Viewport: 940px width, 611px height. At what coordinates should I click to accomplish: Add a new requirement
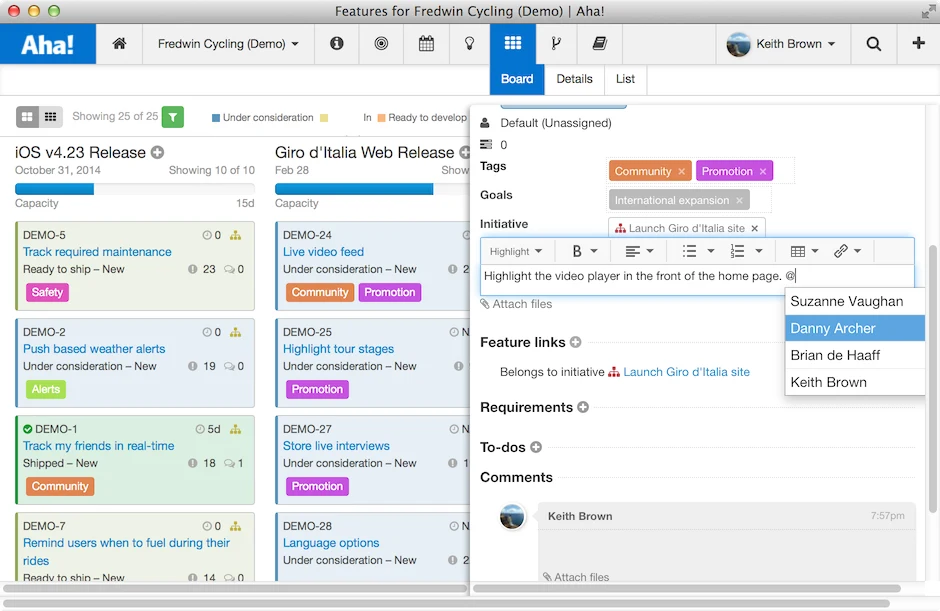(x=583, y=407)
